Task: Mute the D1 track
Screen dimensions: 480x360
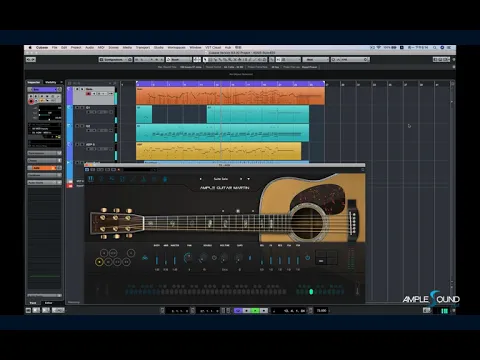Action: [x=77, y=108]
